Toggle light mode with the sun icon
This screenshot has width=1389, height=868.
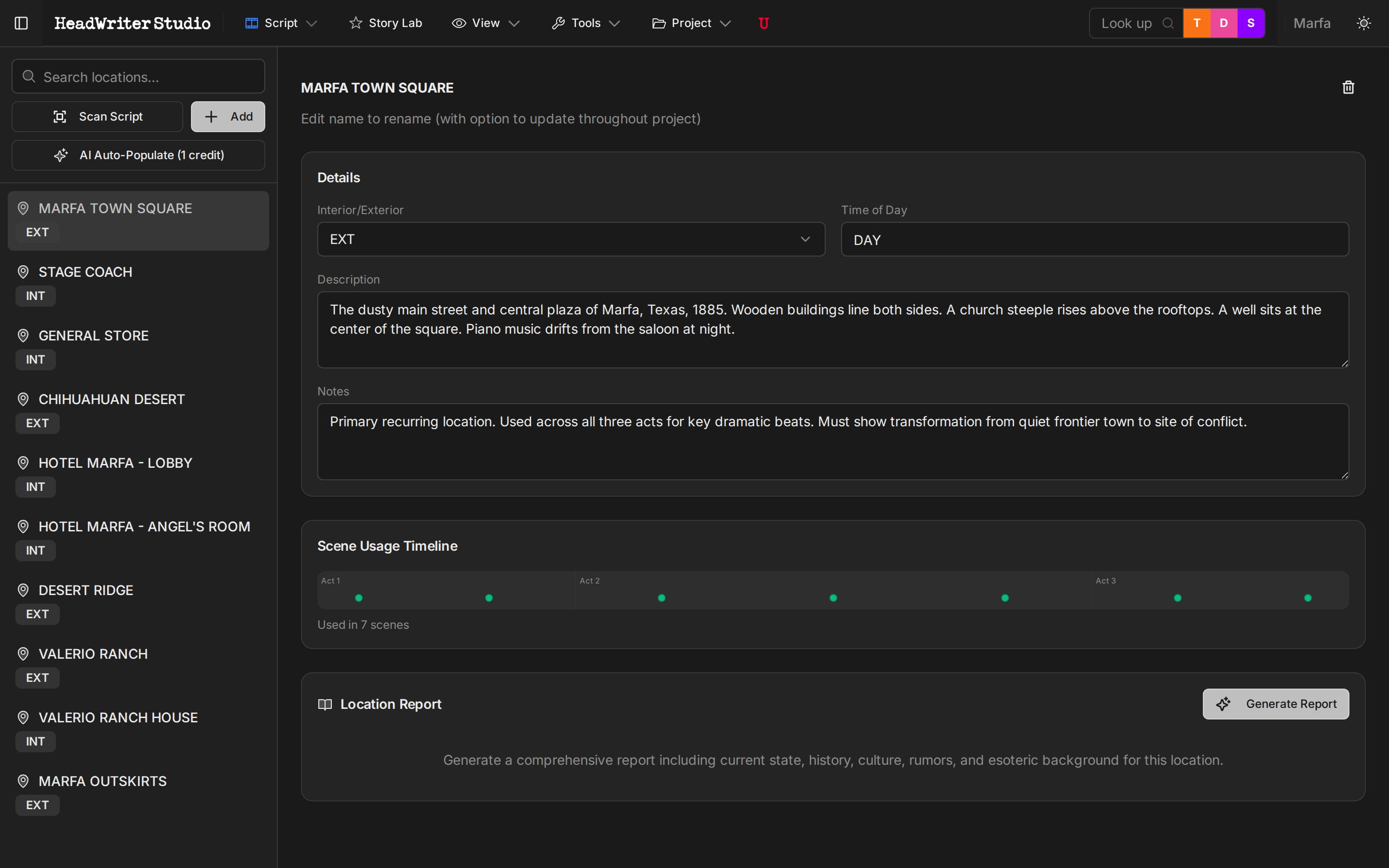pyautogui.click(x=1364, y=23)
